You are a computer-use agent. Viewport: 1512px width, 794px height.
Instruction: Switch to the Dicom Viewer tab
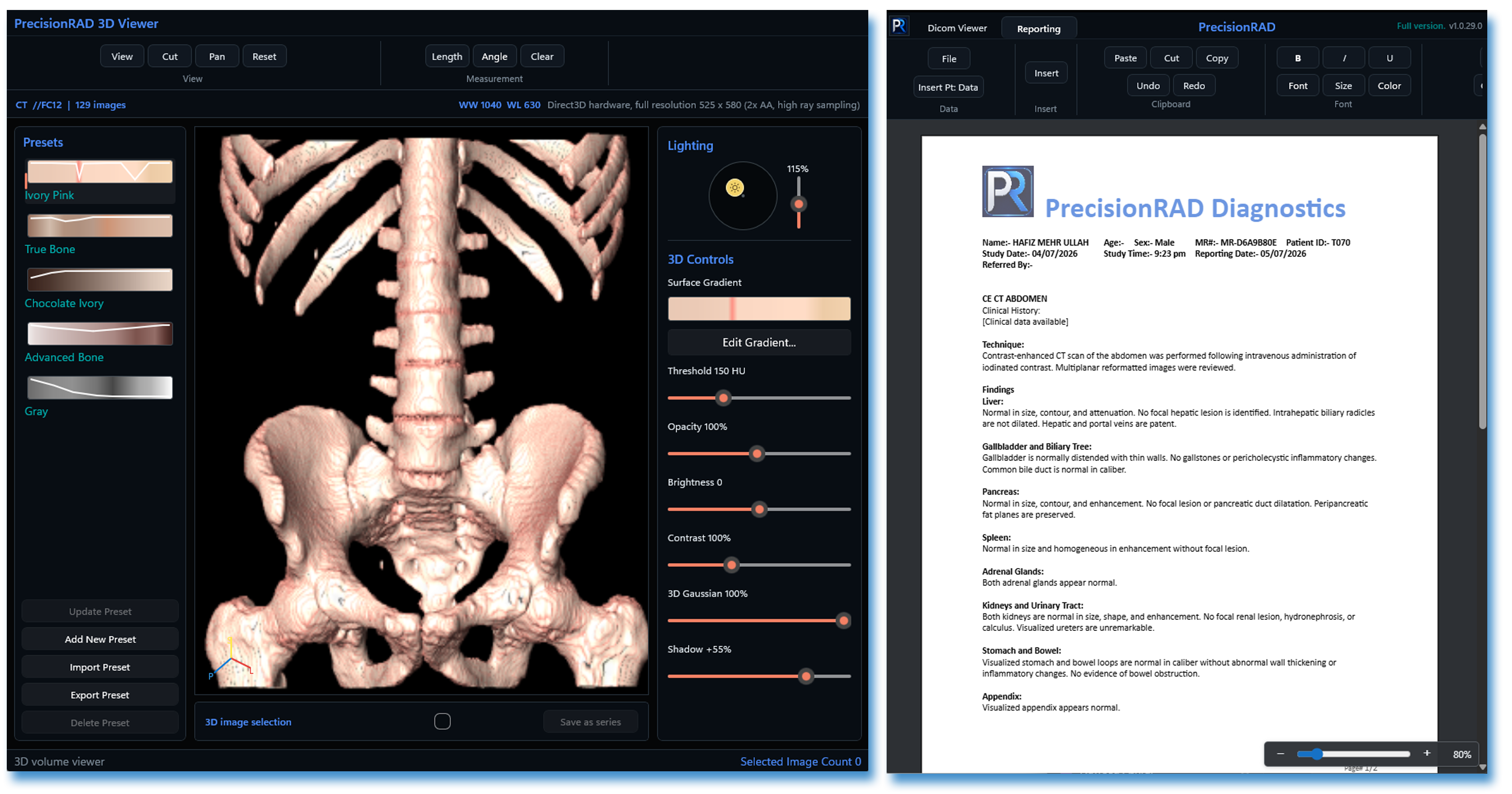tap(957, 28)
